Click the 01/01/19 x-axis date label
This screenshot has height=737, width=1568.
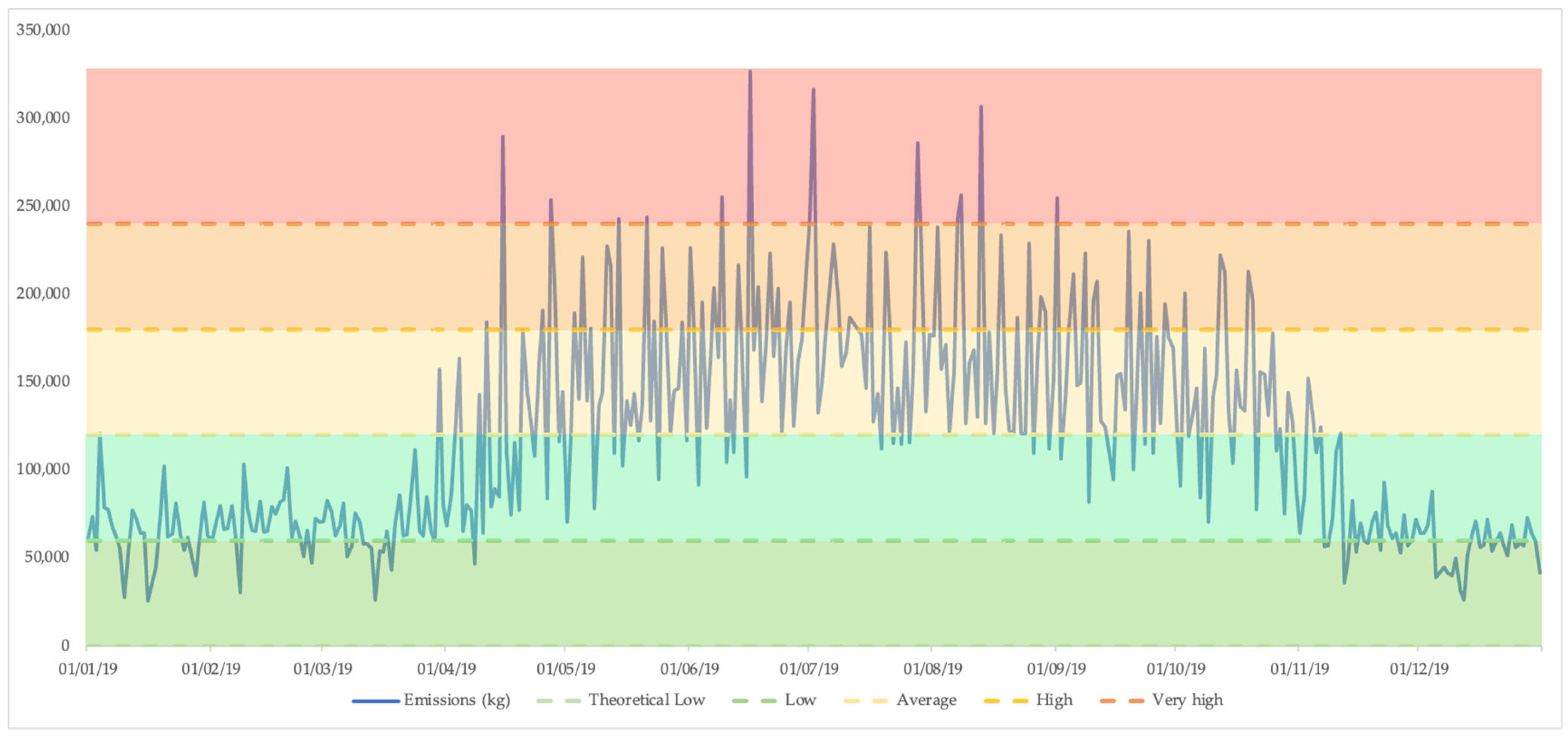(x=88, y=668)
